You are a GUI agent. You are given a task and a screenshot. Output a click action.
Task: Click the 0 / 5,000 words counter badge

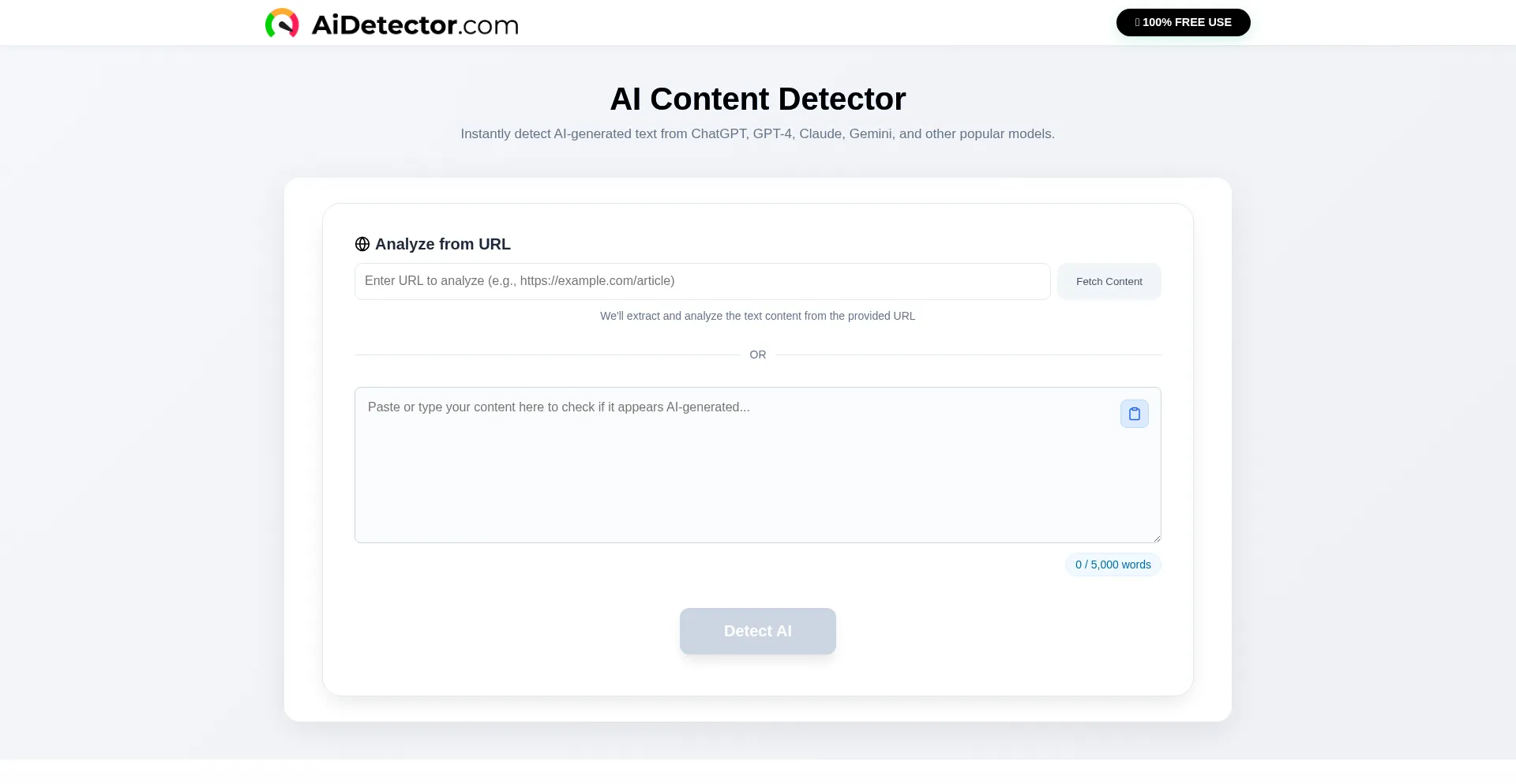coord(1113,565)
